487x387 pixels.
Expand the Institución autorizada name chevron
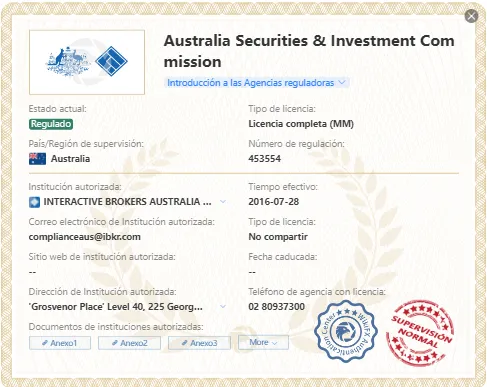point(223,202)
